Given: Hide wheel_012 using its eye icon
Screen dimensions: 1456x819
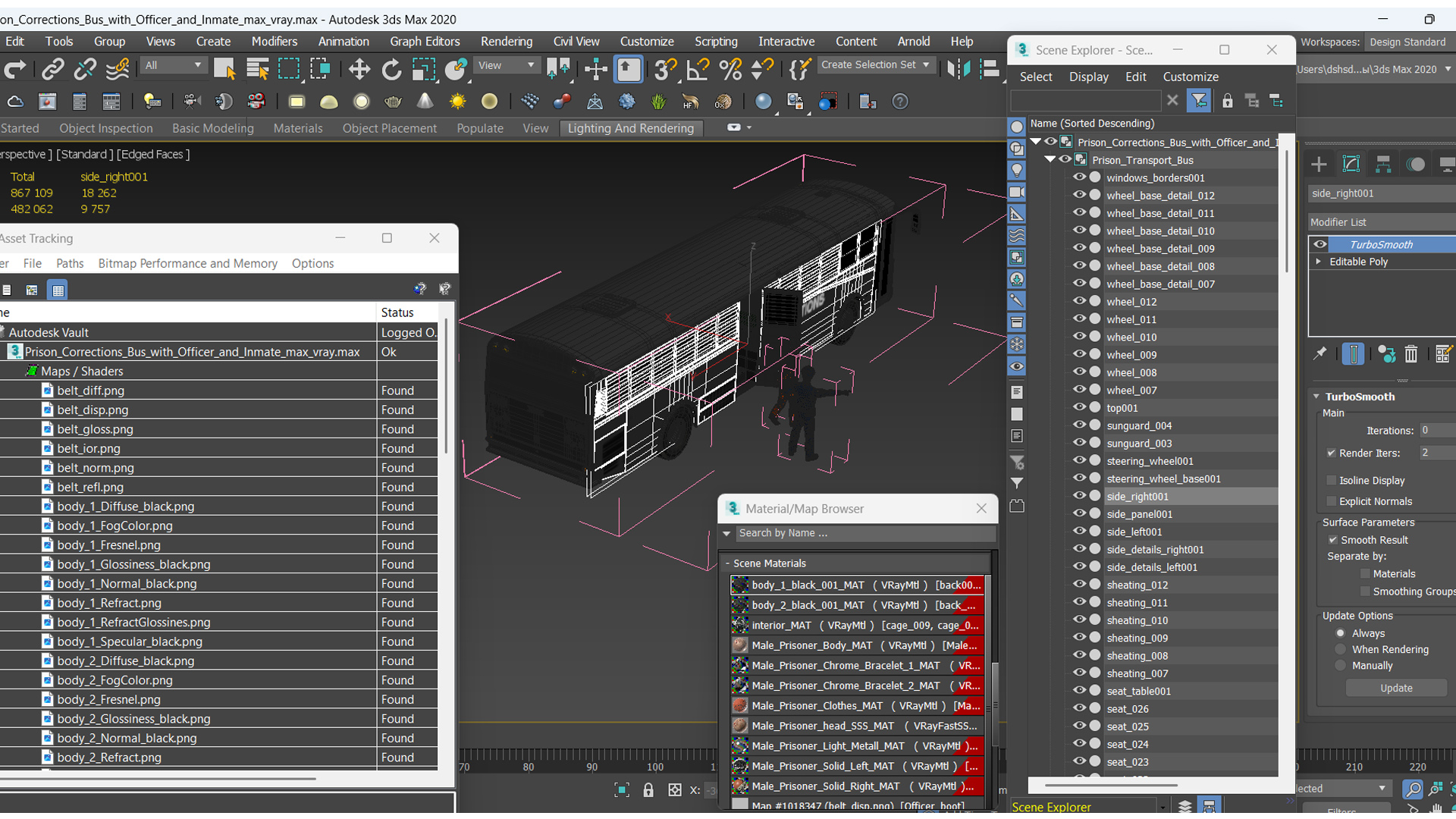Looking at the screenshot, I should click(x=1079, y=301).
